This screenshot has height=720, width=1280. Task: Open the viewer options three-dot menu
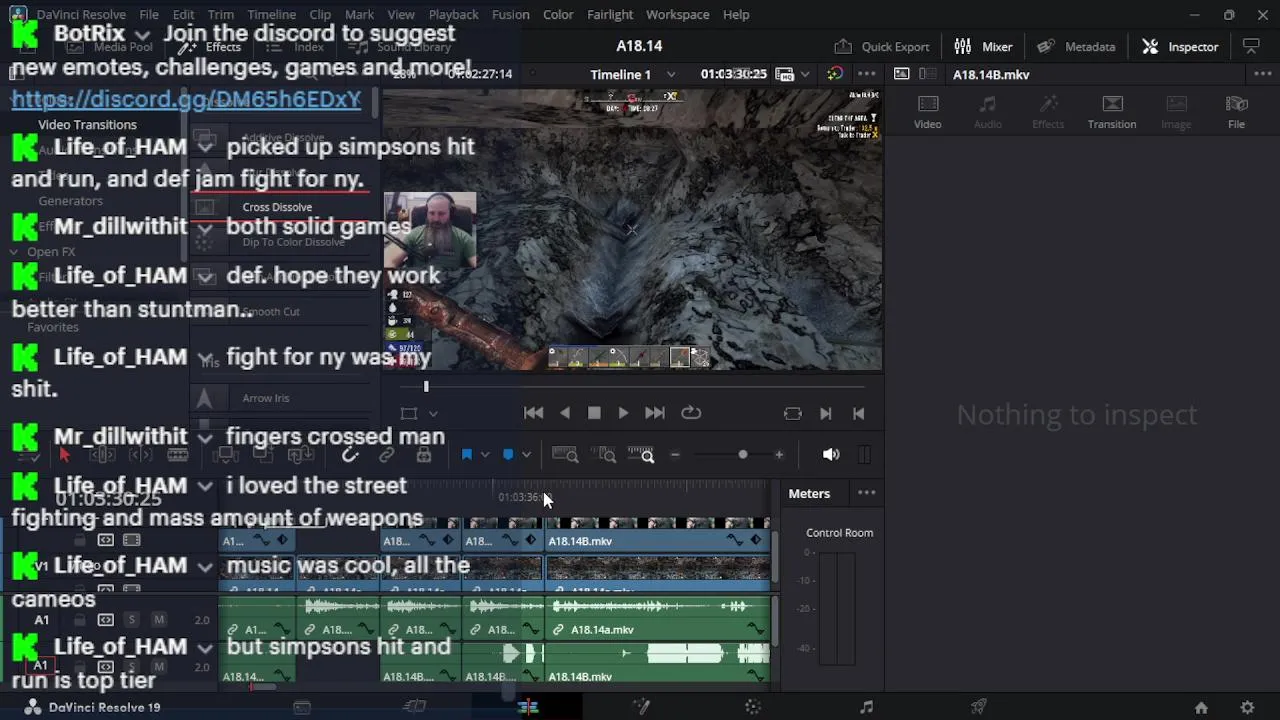click(866, 74)
